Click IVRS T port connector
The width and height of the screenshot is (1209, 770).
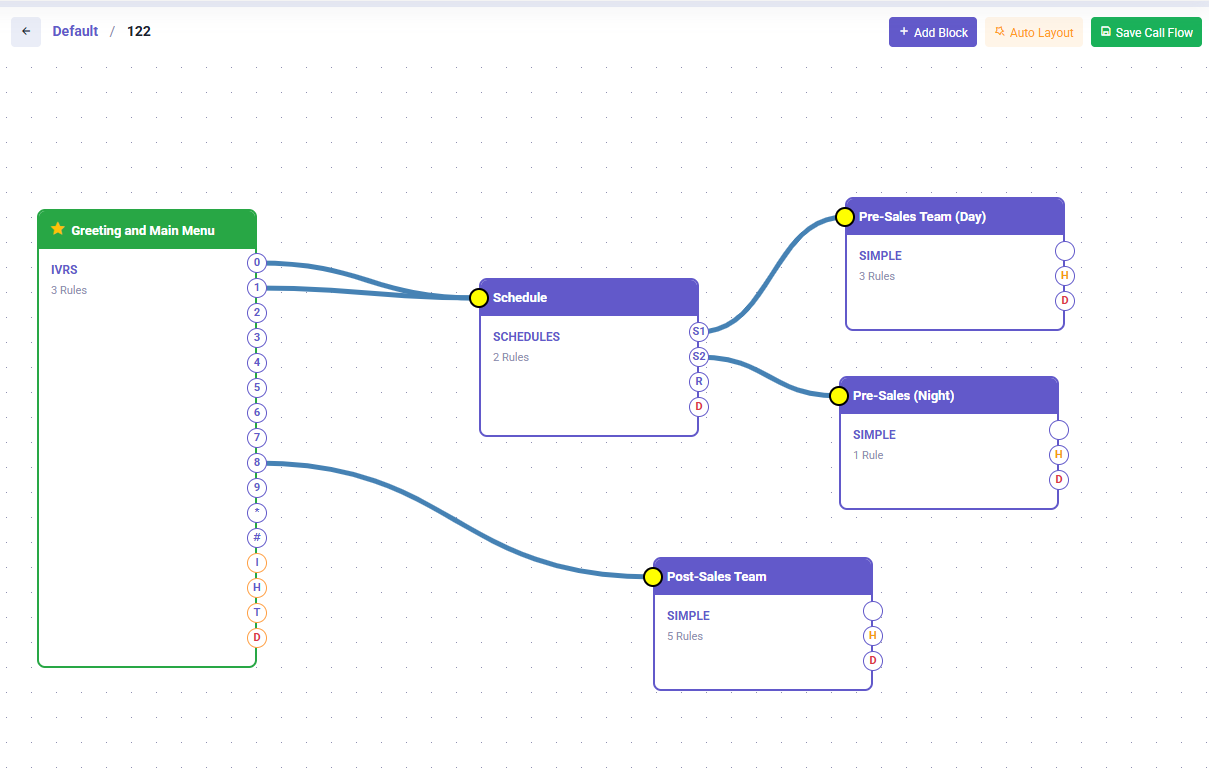pos(257,613)
